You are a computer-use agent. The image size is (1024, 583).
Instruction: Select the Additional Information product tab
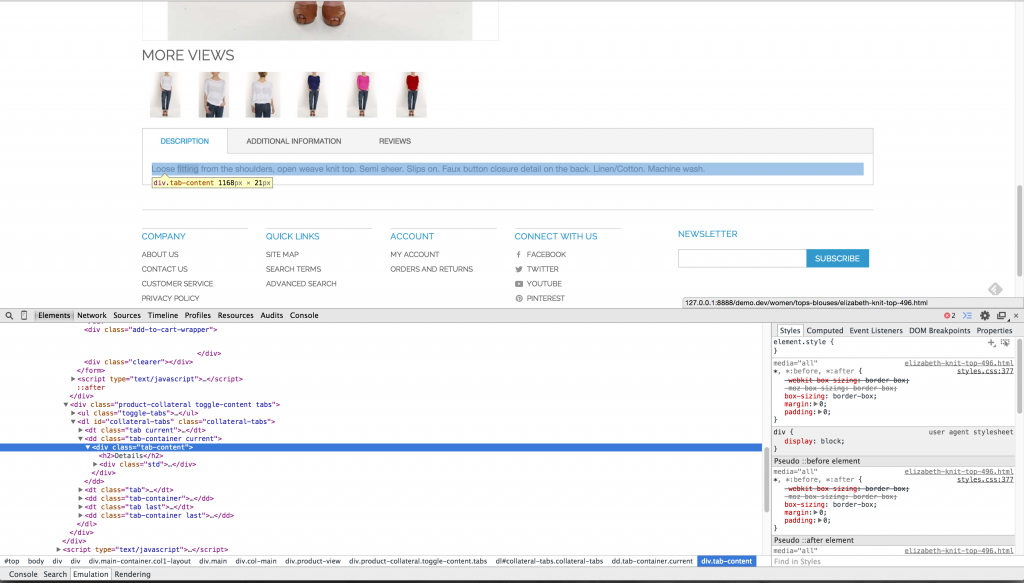pyautogui.click(x=294, y=141)
